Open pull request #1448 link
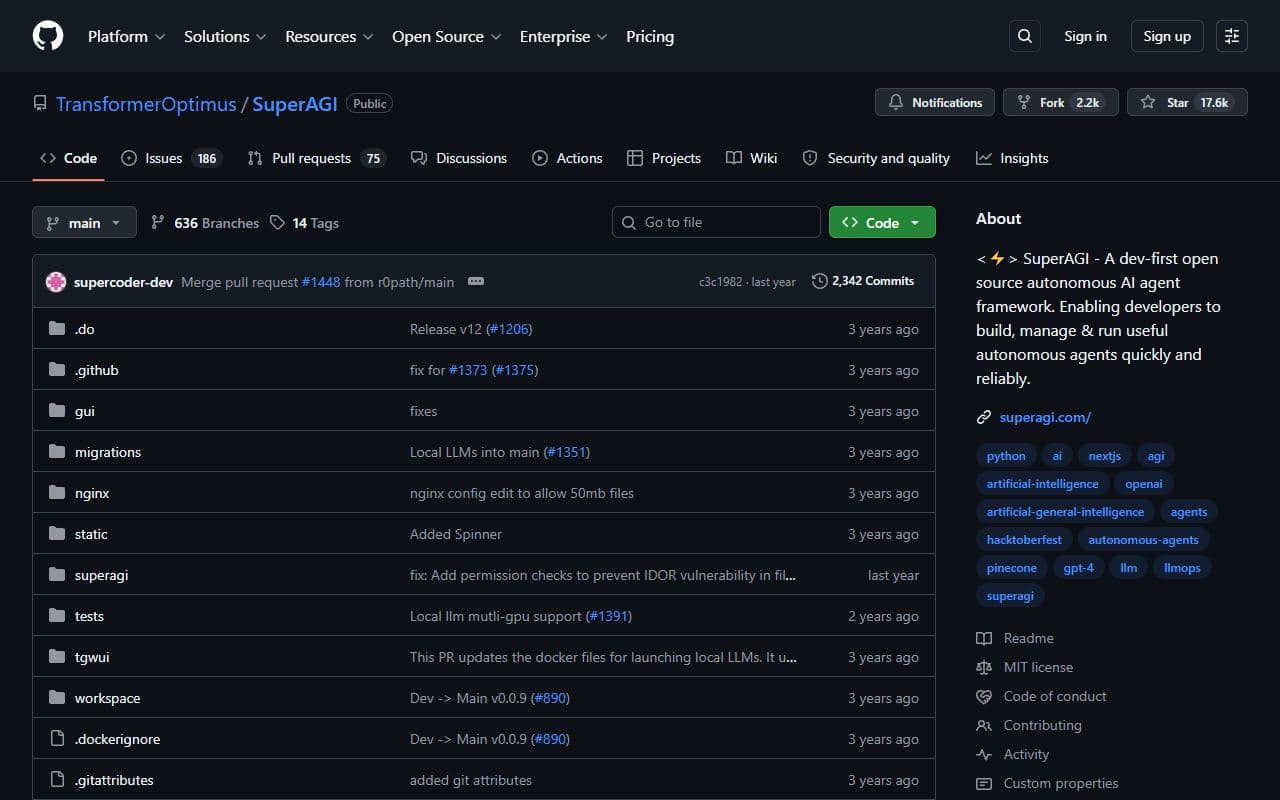This screenshot has height=800, width=1280. tap(321, 282)
